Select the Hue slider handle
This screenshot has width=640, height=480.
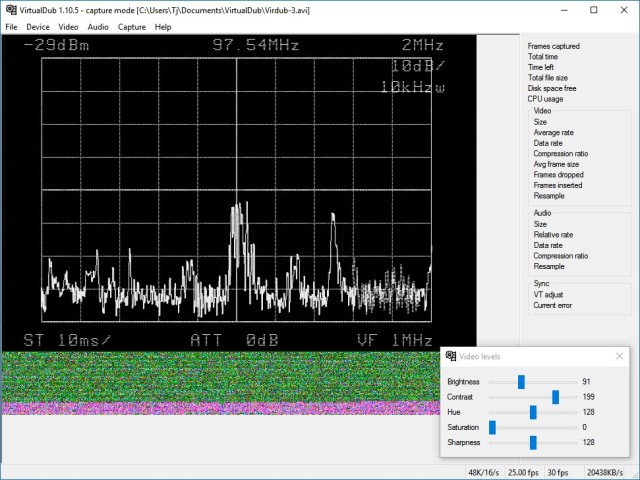coord(533,412)
